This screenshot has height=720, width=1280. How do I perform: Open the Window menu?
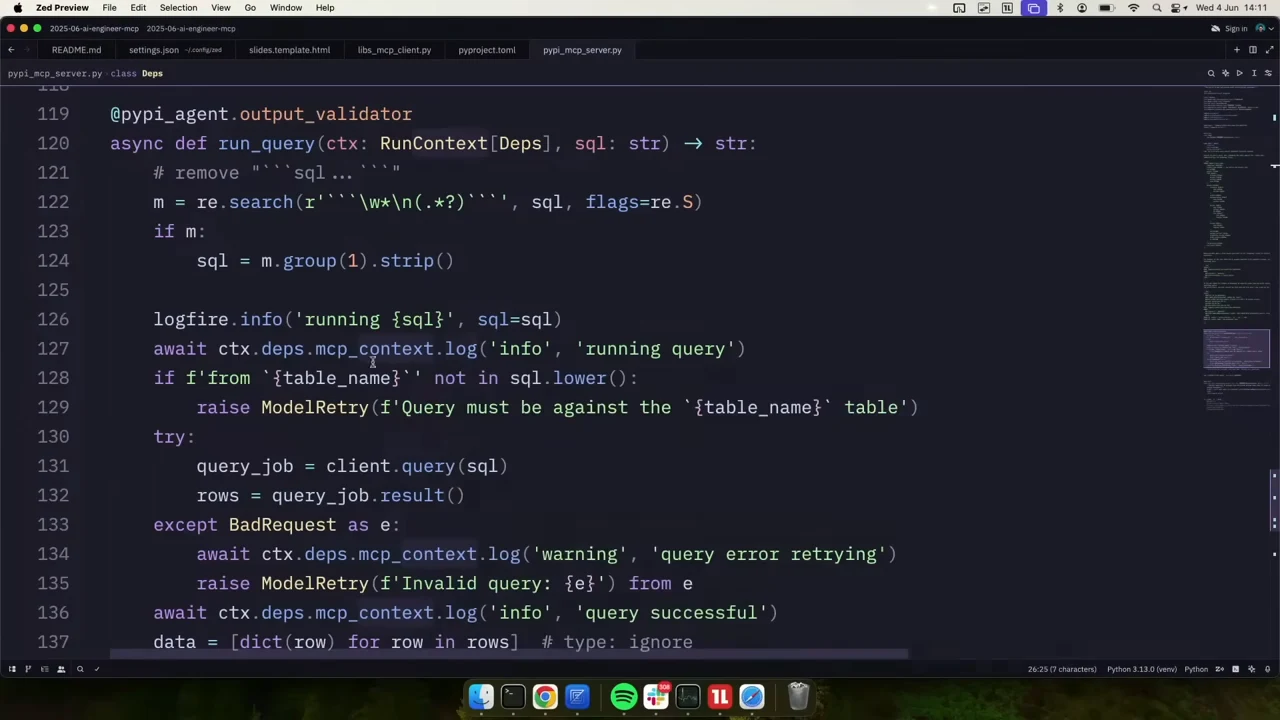286,8
